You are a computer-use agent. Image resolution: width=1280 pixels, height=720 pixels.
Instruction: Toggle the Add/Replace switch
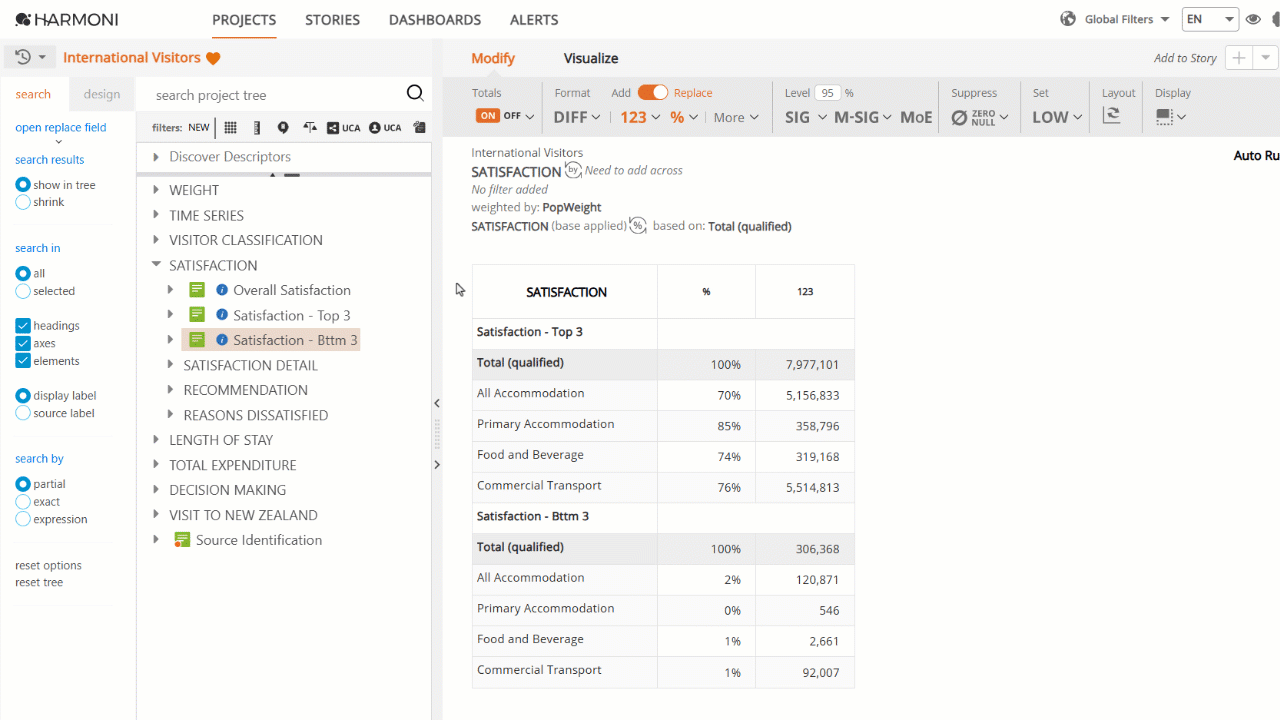point(652,92)
